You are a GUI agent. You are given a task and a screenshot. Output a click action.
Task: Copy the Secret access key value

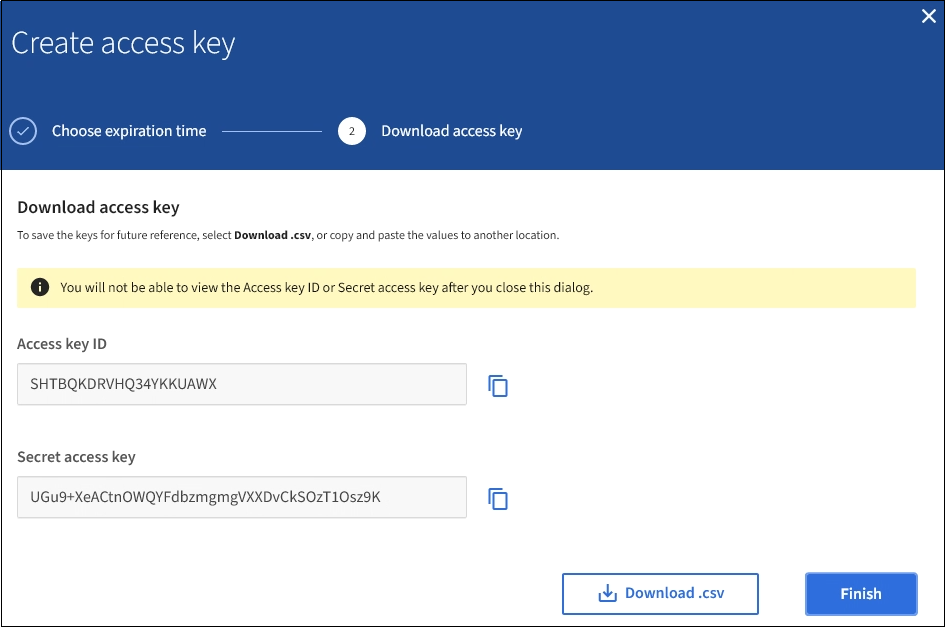click(498, 498)
